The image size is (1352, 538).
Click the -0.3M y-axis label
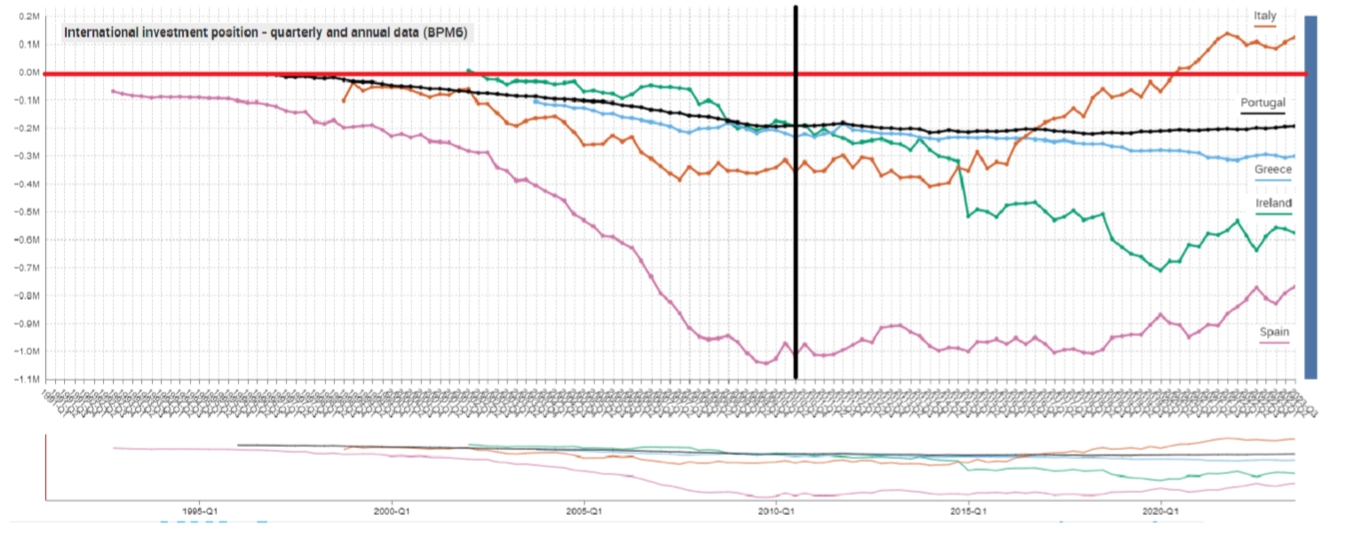coord(28,157)
